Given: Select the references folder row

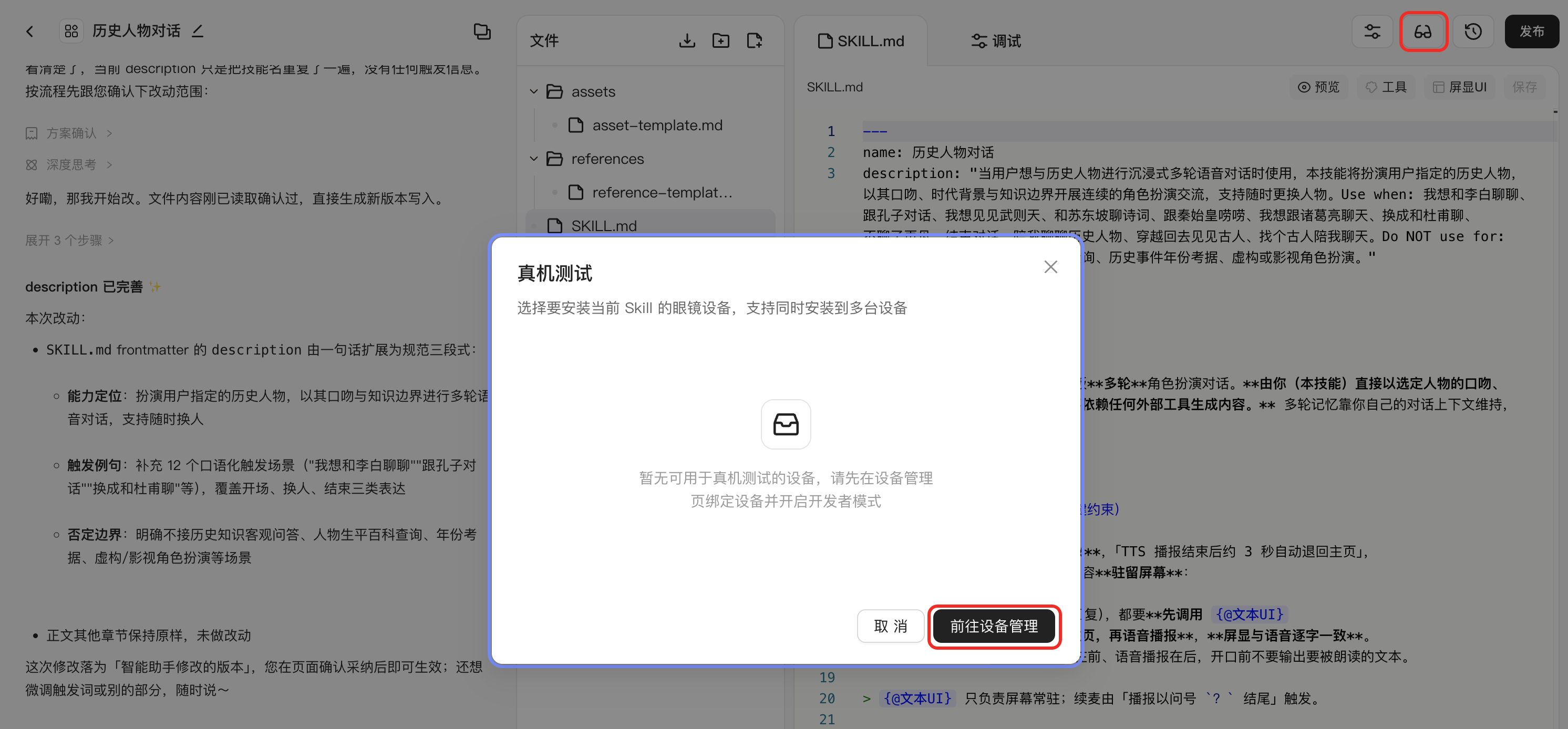Looking at the screenshot, I should pyautogui.click(x=651, y=159).
